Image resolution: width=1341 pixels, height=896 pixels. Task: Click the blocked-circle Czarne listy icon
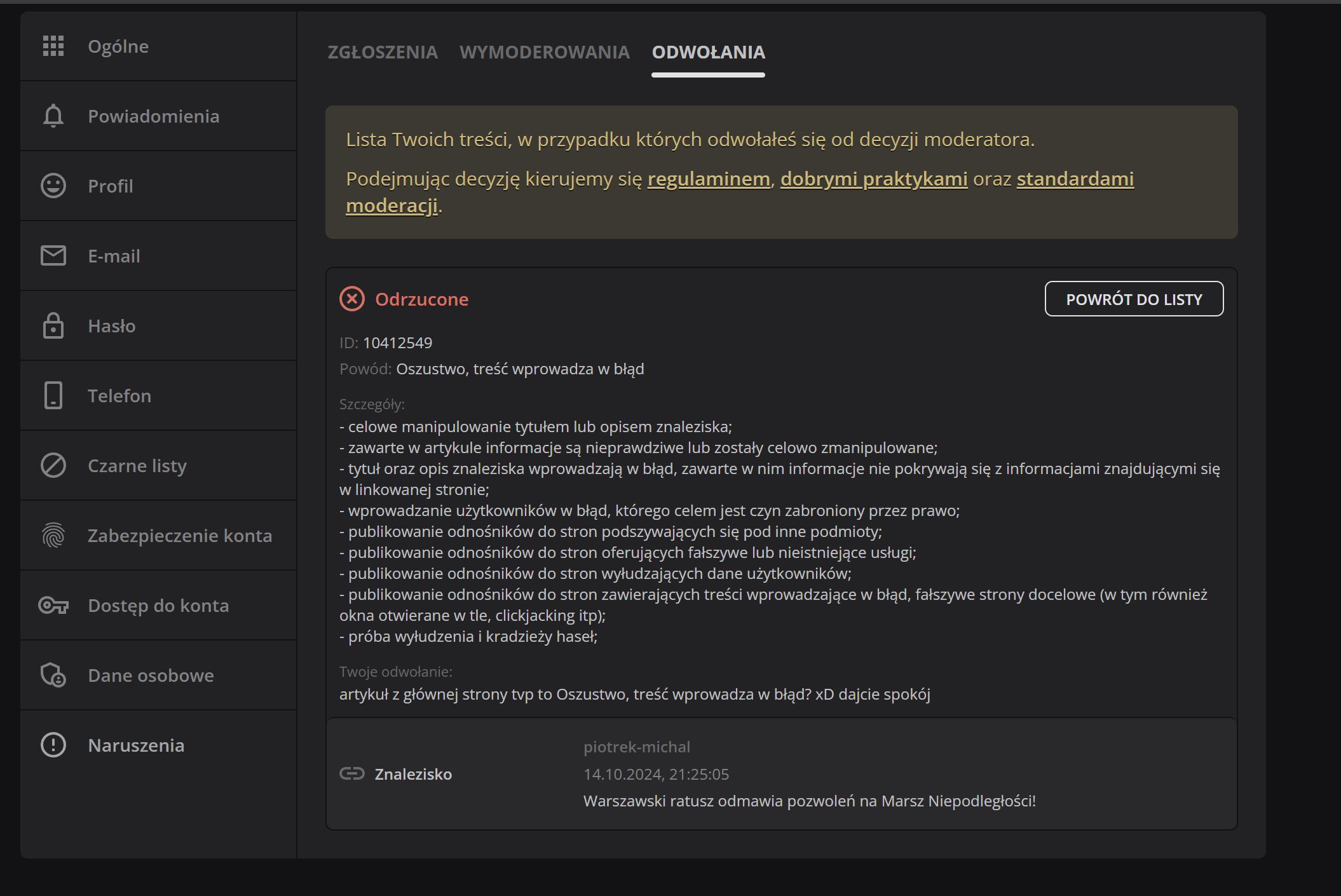[53, 465]
